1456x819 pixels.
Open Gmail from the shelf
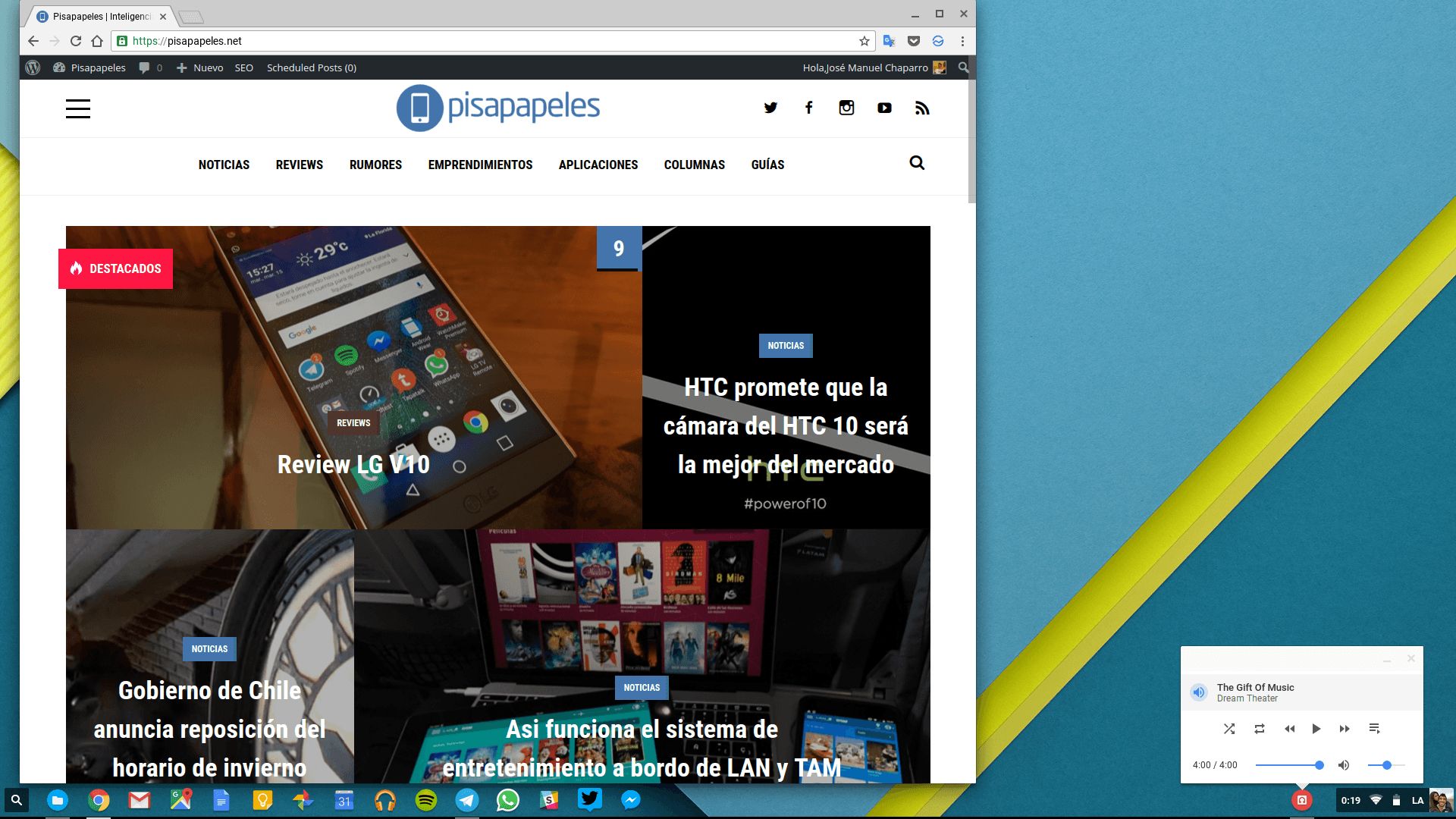click(x=140, y=799)
